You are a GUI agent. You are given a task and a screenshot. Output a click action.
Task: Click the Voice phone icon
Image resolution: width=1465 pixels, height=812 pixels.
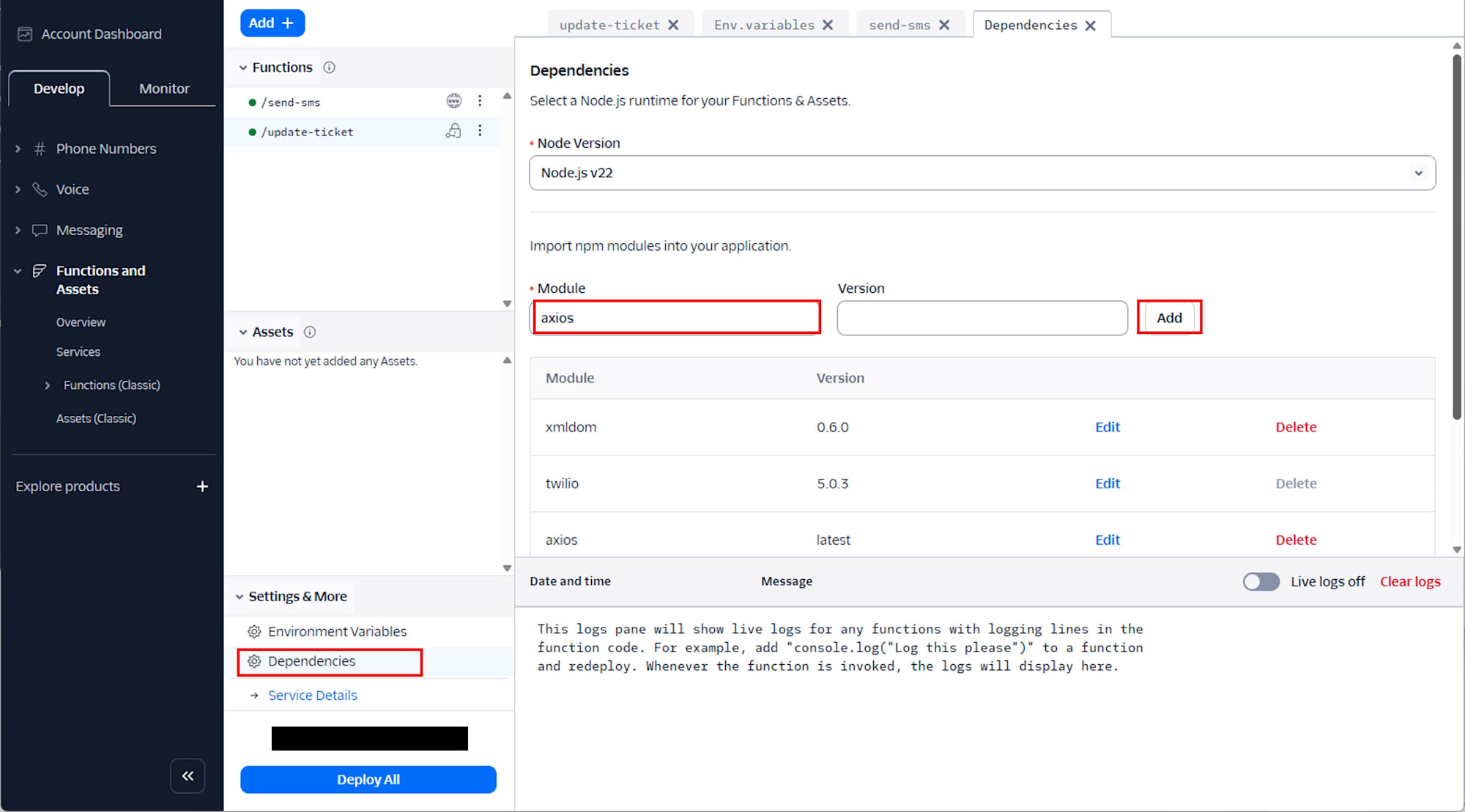[x=40, y=190]
